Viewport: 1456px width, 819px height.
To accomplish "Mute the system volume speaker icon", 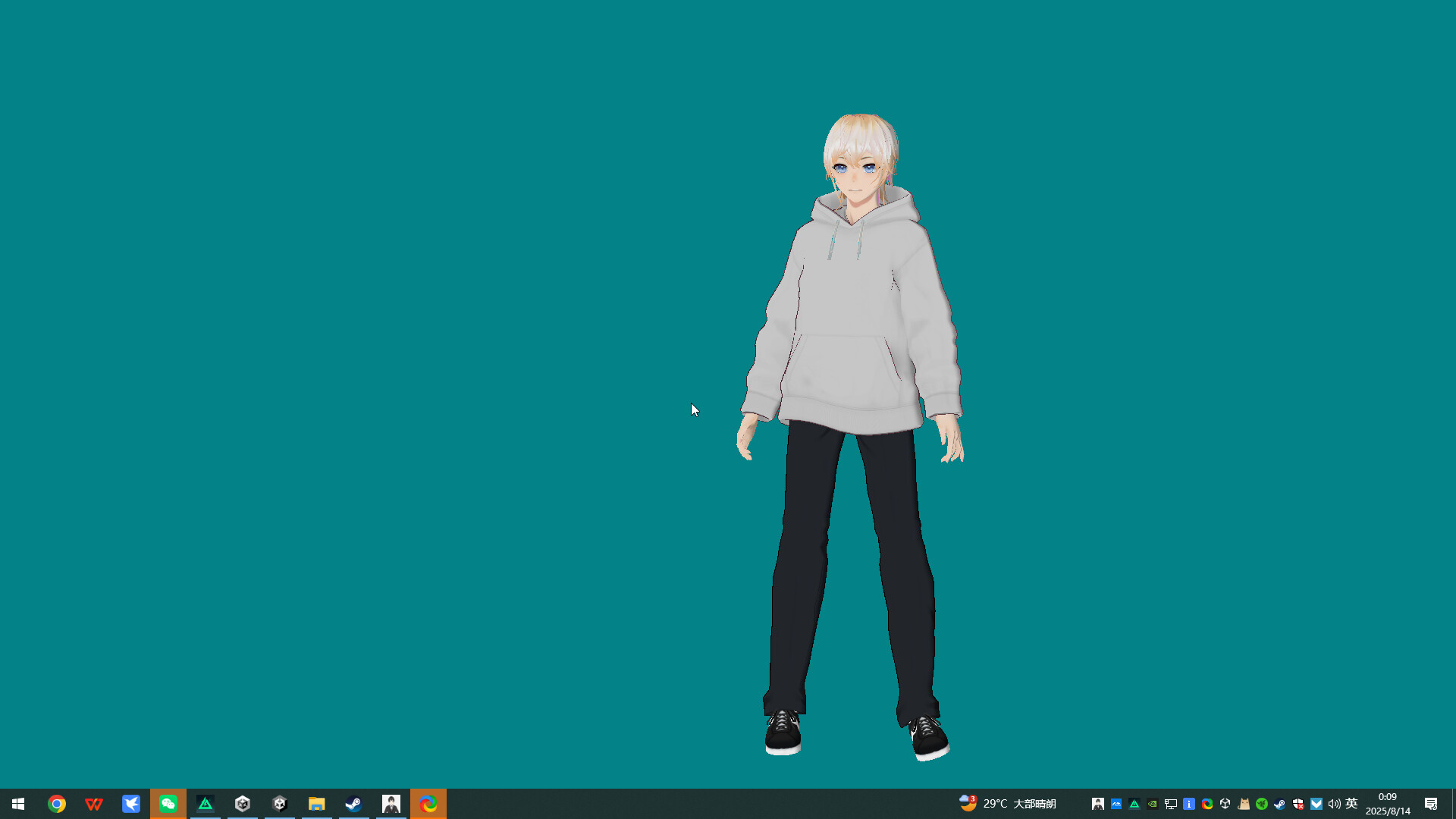I will [x=1335, y=804].
